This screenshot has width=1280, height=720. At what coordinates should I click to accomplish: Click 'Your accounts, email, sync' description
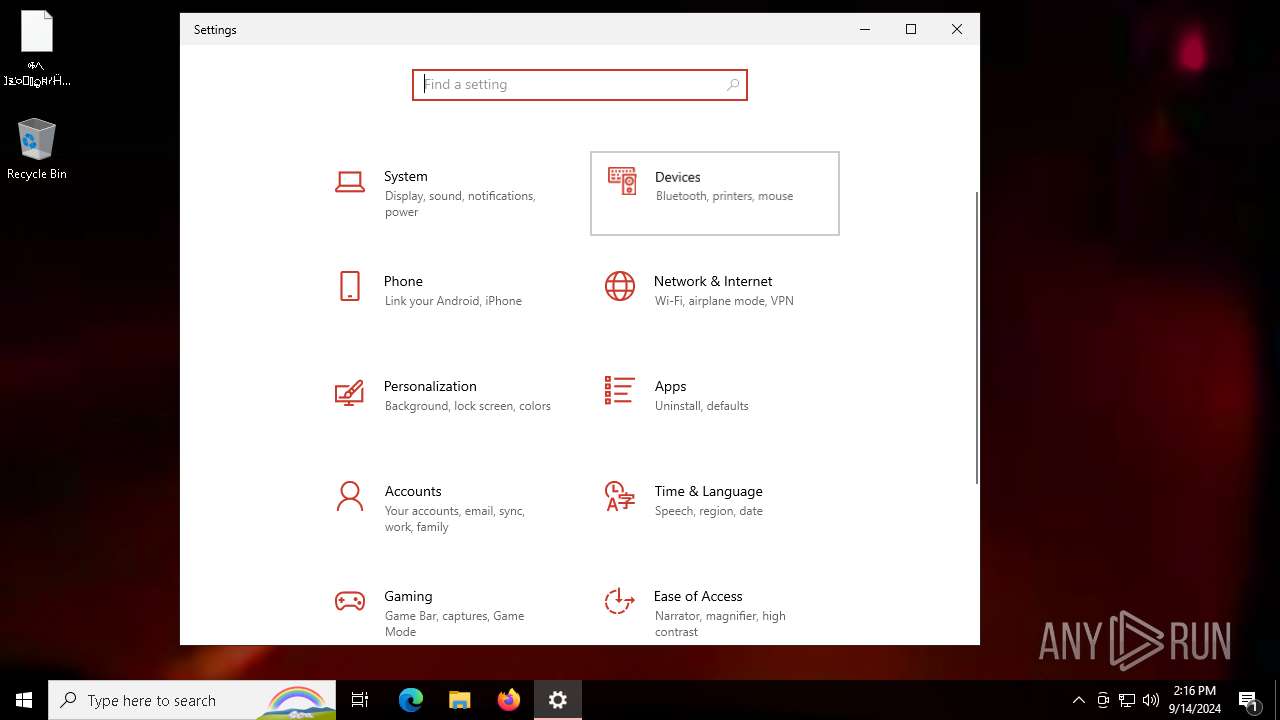click(x=455, y=519)
